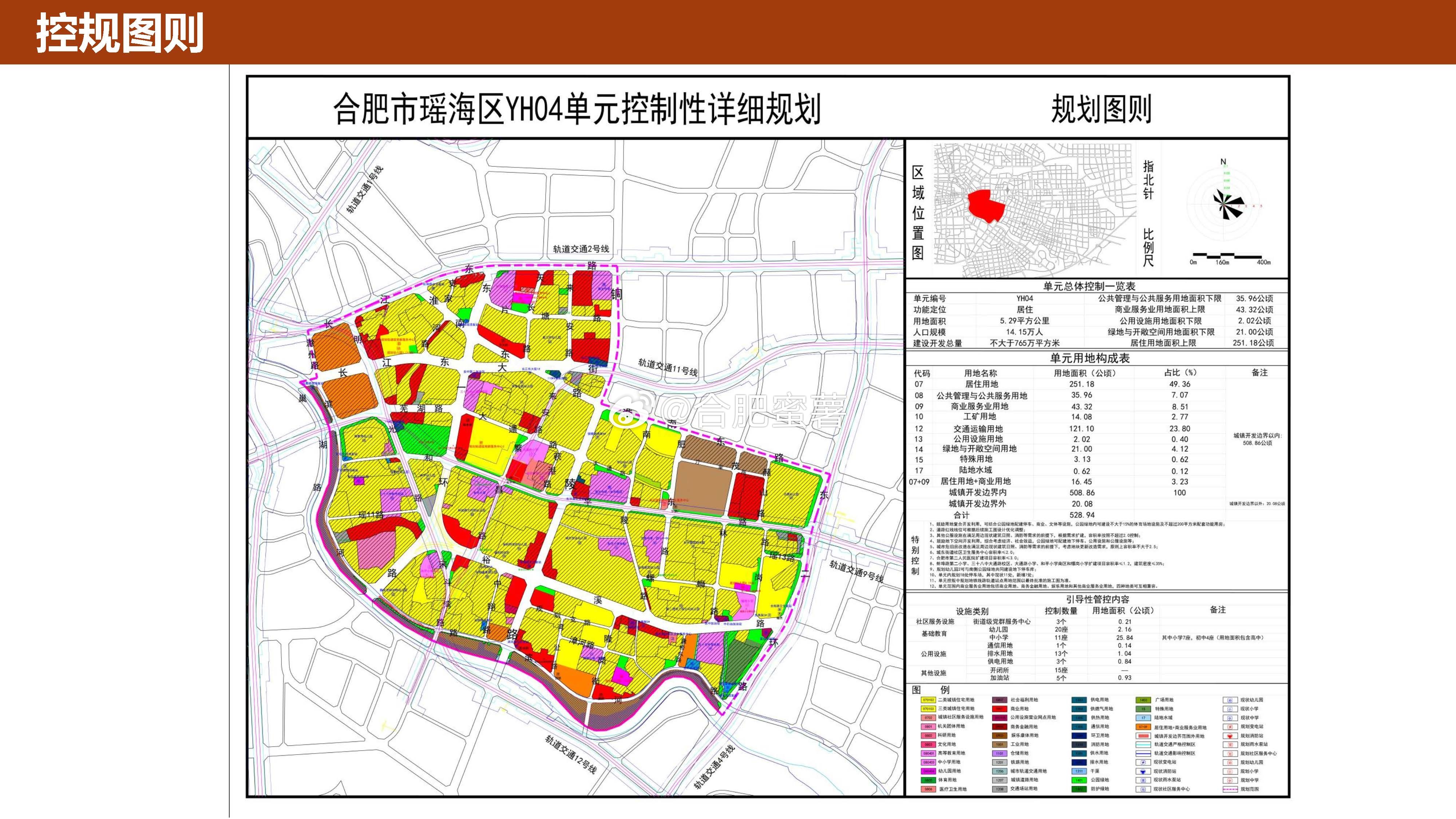Viewport: 1456px width, 819px height.
Task: Click the 5.29平方公里 area value
Action: tap(1024, 320)
